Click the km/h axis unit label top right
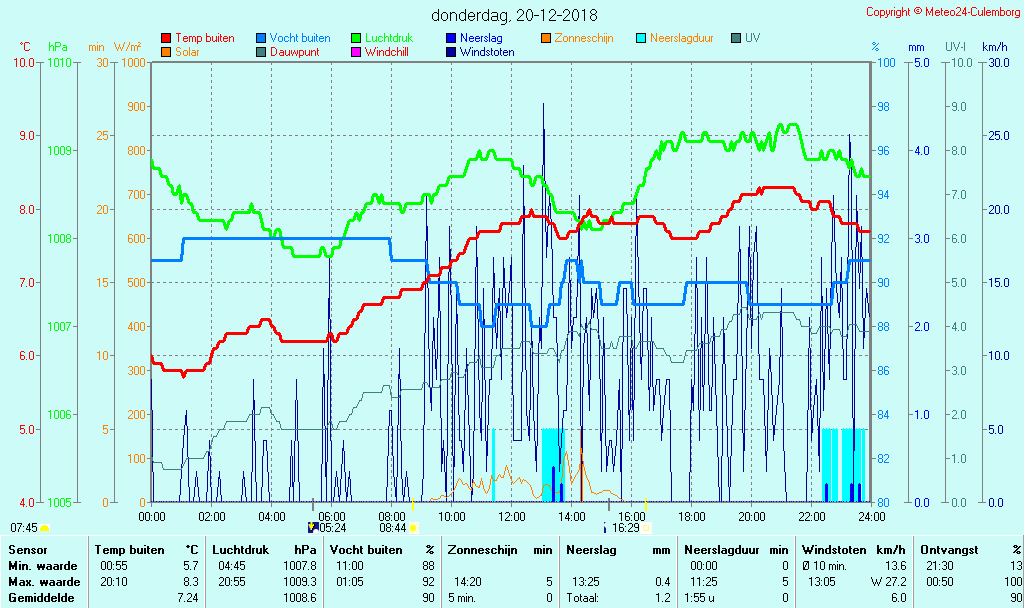The height and width of the screenshot is (608, 1026). click(x=994, y=47)
